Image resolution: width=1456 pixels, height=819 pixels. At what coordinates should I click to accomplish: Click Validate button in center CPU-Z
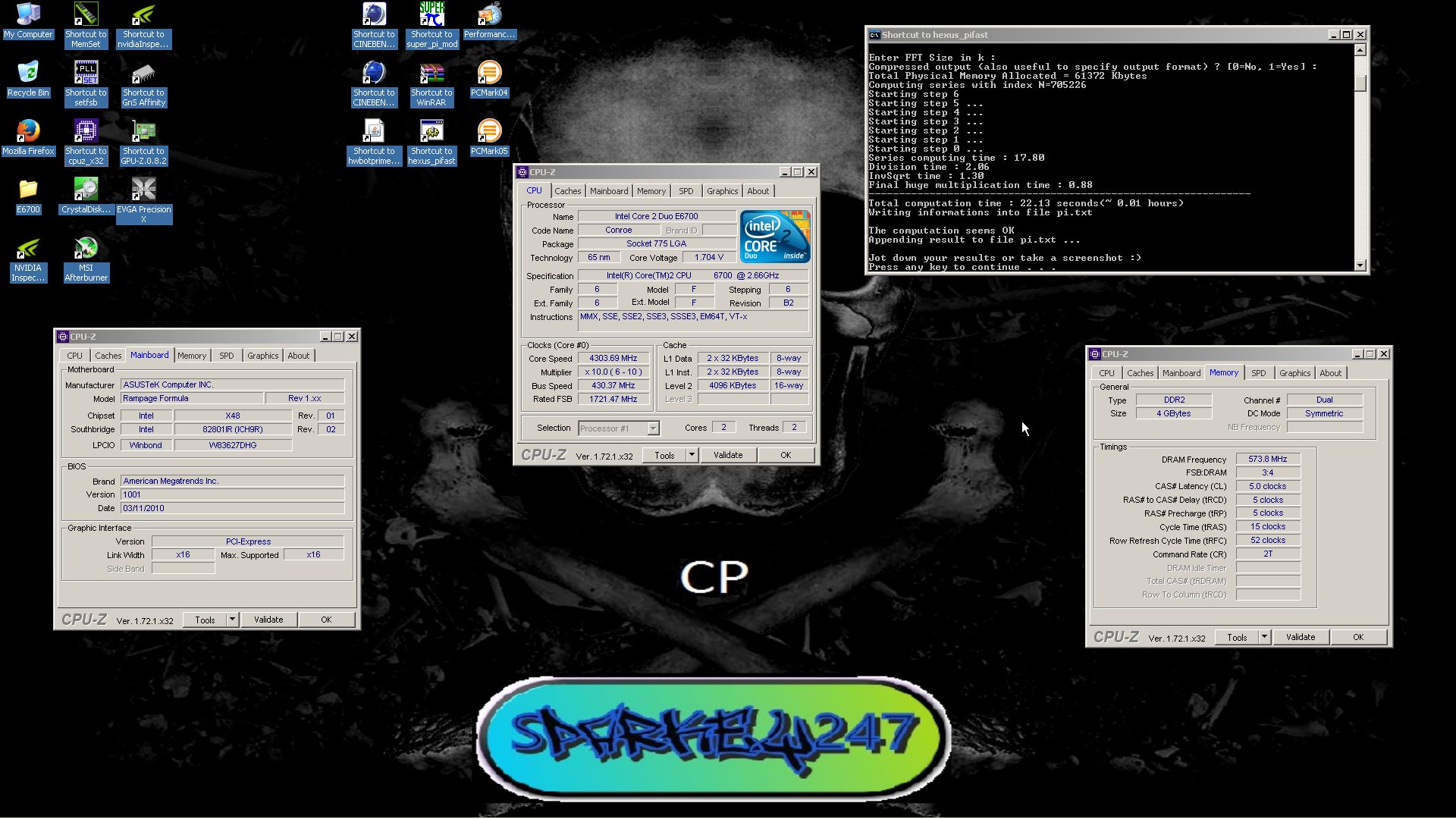[728, 455]
